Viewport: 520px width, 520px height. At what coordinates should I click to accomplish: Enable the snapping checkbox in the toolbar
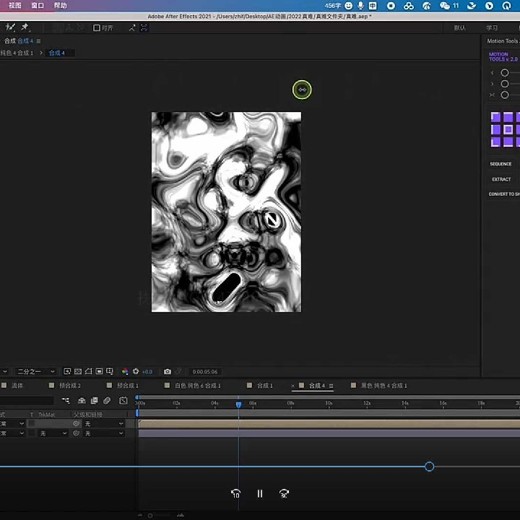coord(97,28)
